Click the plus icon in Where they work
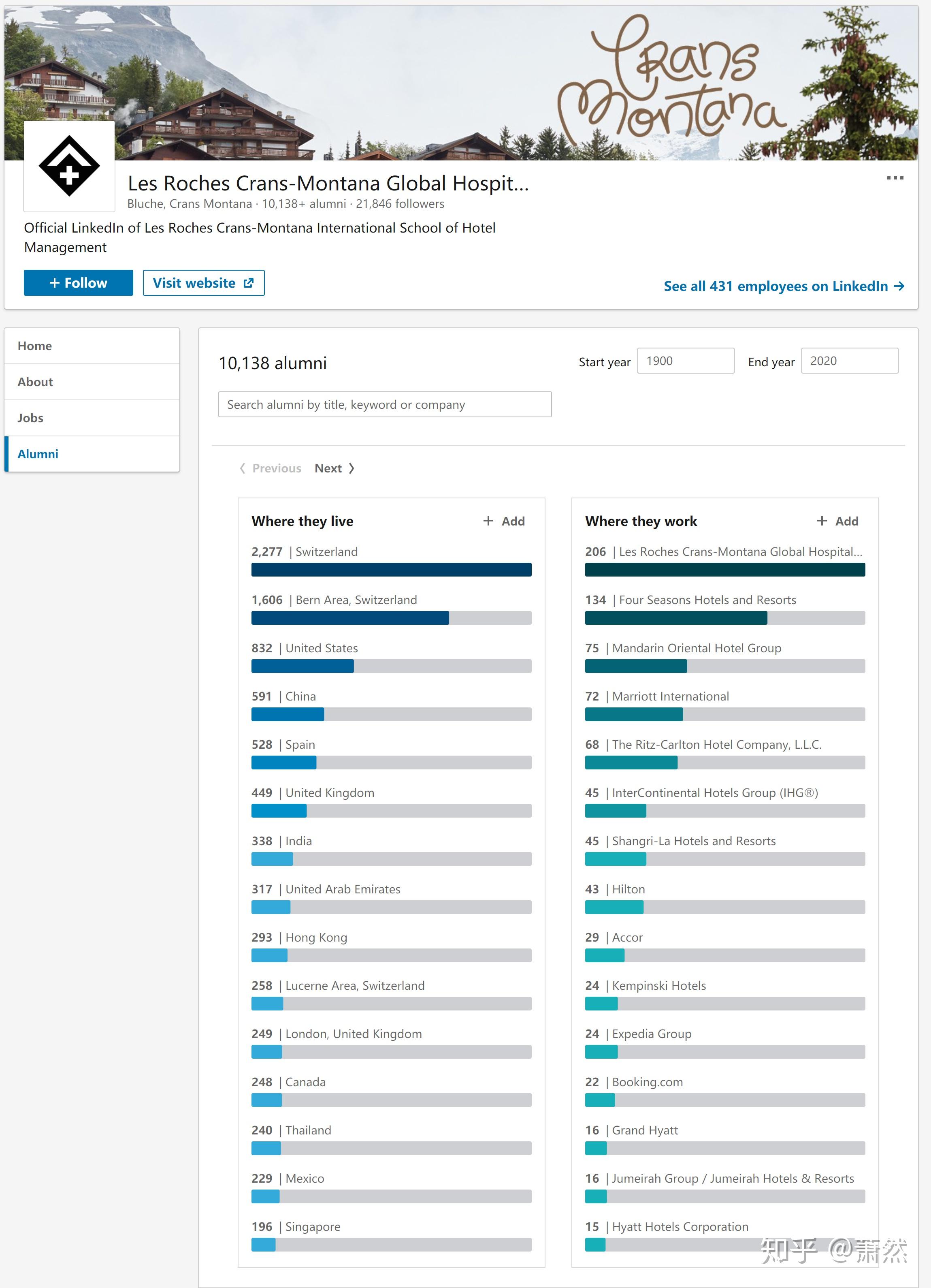 [821, 521]
